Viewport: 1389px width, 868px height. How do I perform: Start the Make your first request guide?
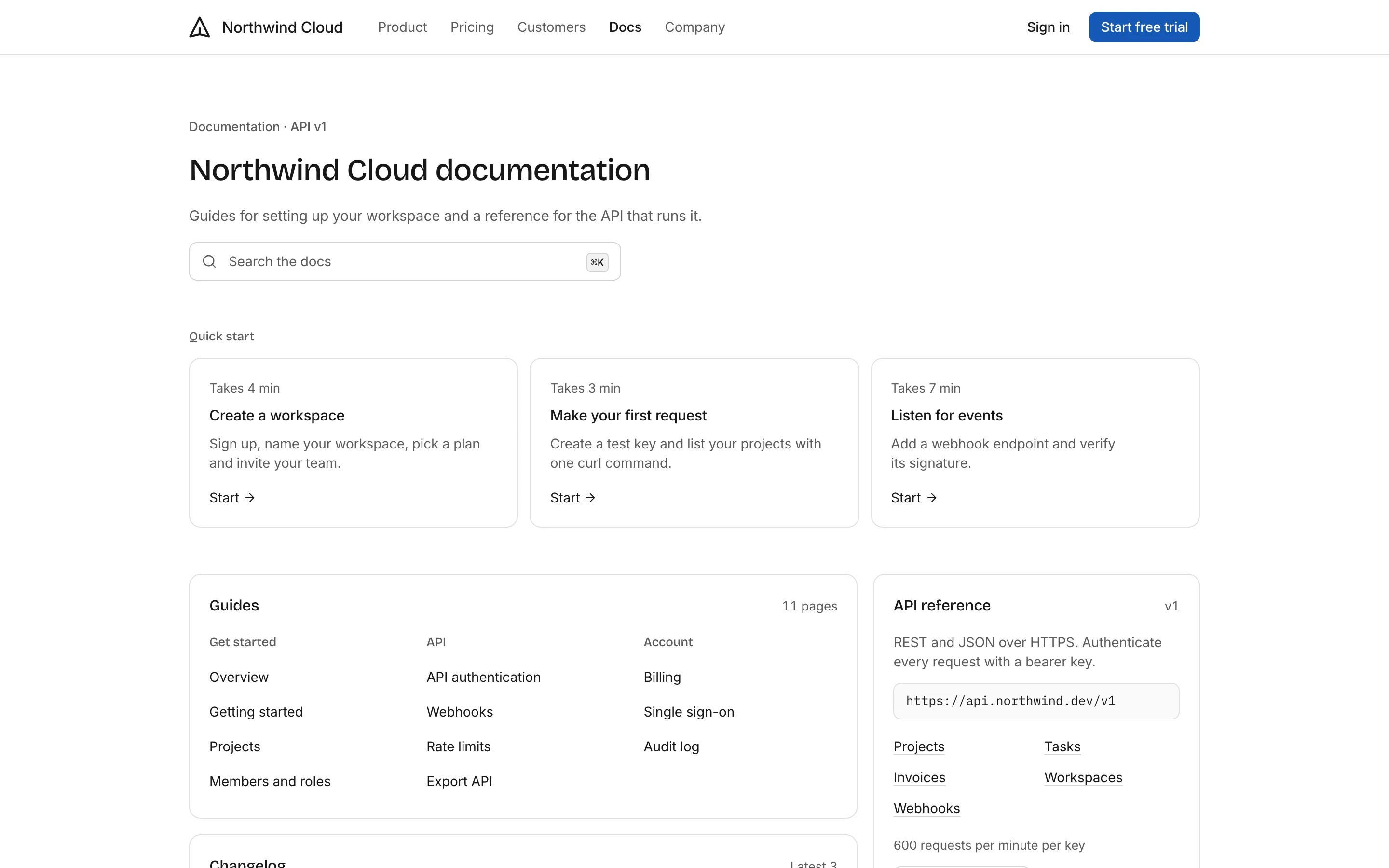(x=573, y=498)
